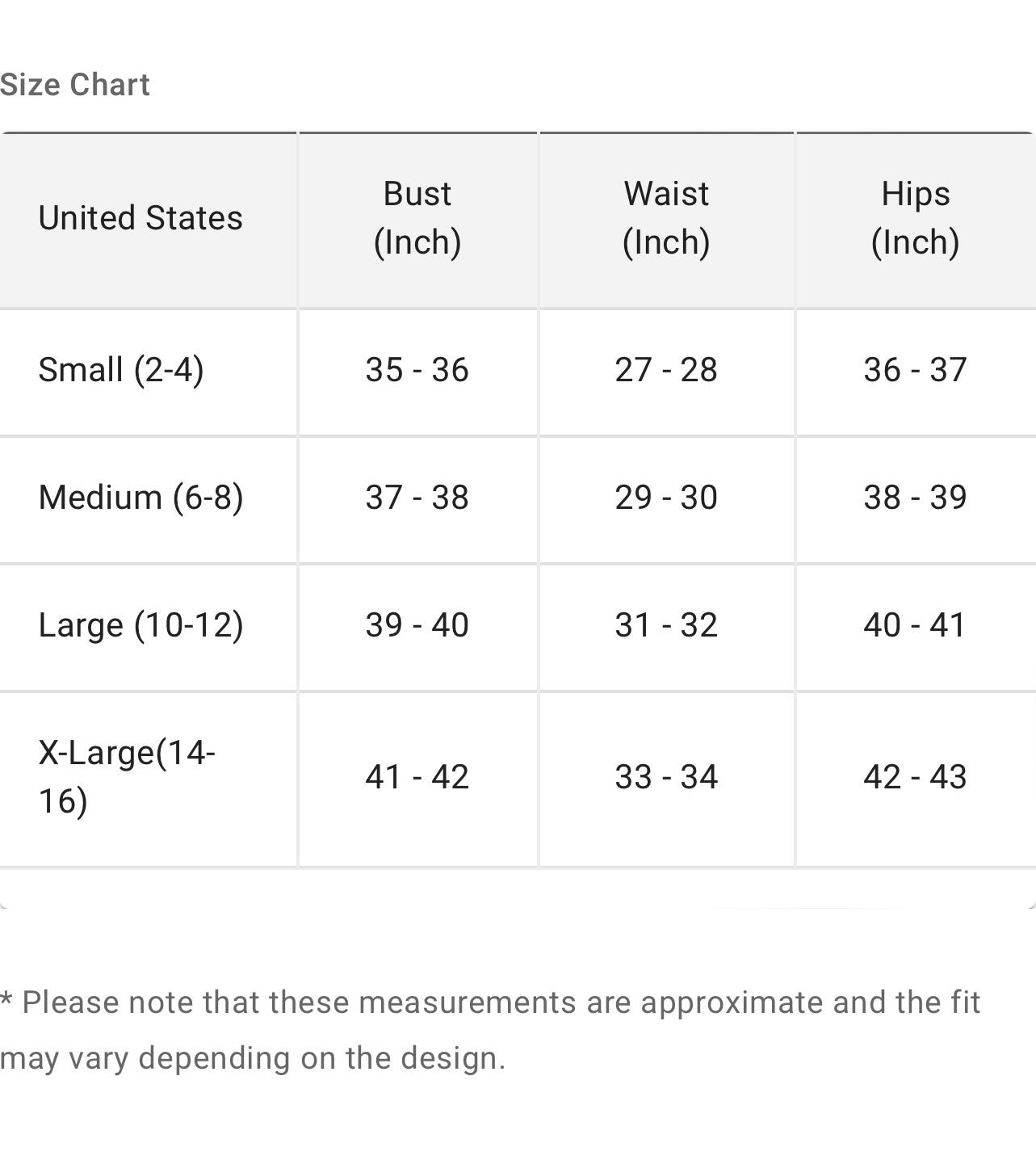
Task: Select the Medium (6-8) row label
Action: (x=141, y=498)
